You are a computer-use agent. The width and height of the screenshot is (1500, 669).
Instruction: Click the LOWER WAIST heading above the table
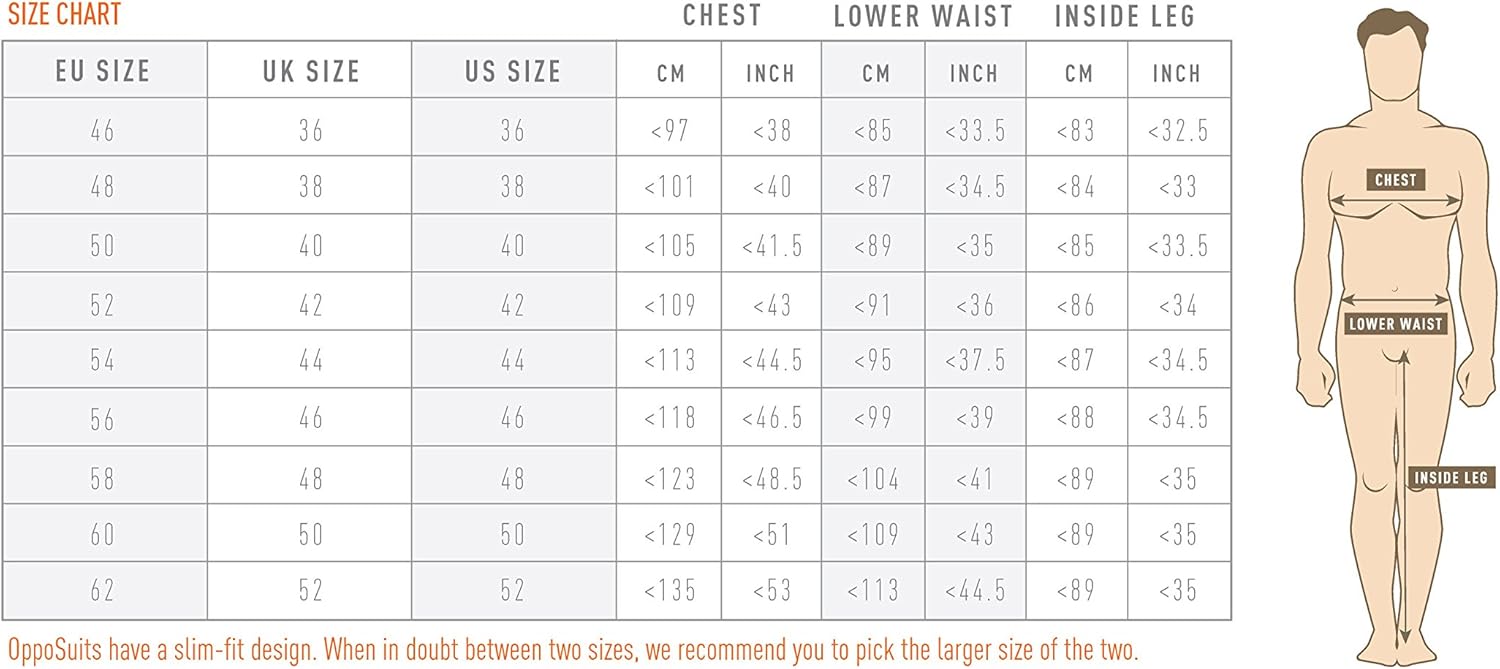point(923,16)
